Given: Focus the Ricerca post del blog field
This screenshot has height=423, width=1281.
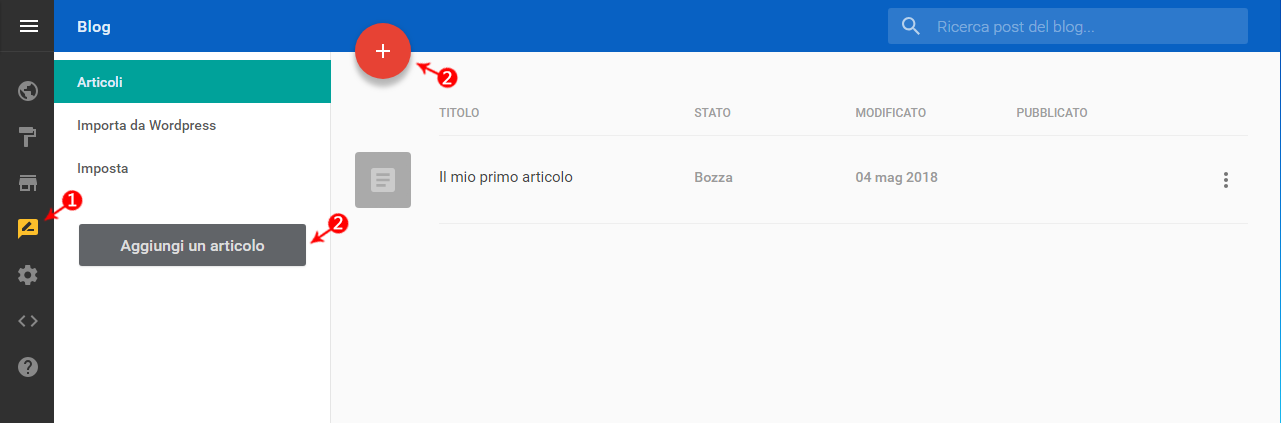Looking at the screenshot, I should [1068, 26].
